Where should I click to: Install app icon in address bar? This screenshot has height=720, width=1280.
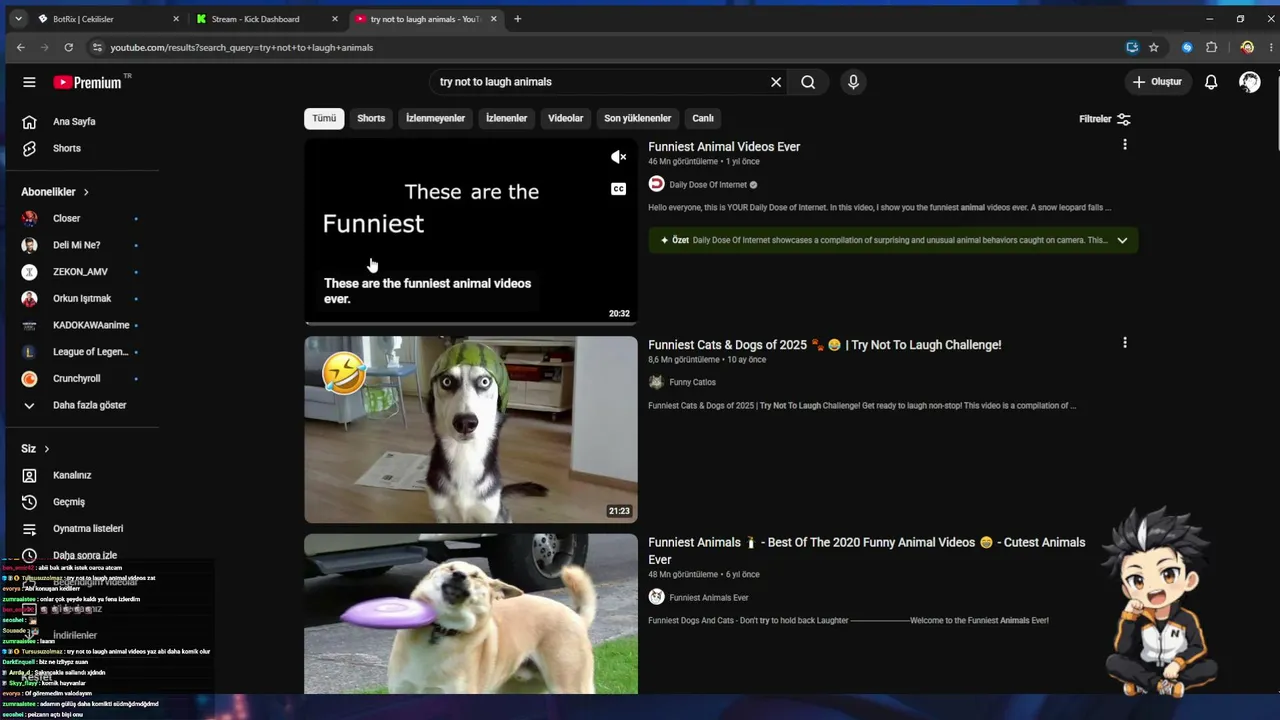[x=1132, y=47]
